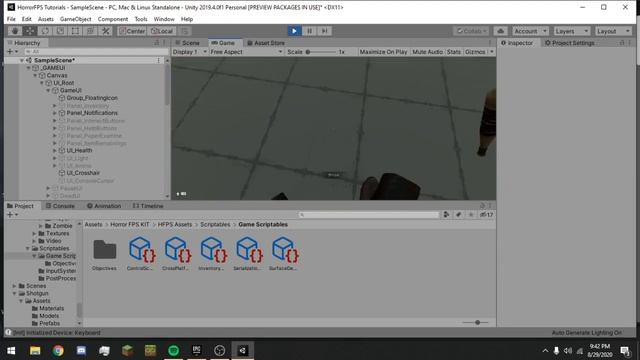Switch to the Console tab
640x360 pixels.
tap(60, 206)
